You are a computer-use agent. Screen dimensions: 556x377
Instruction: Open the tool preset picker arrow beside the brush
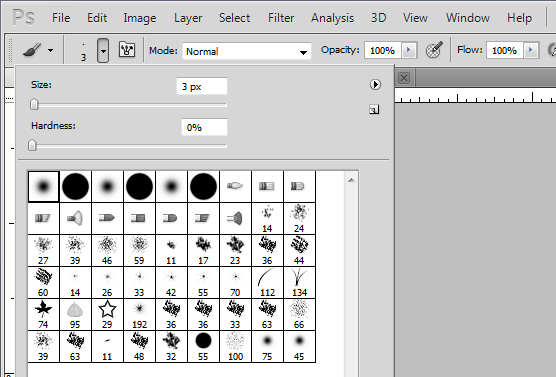[51, 50]
